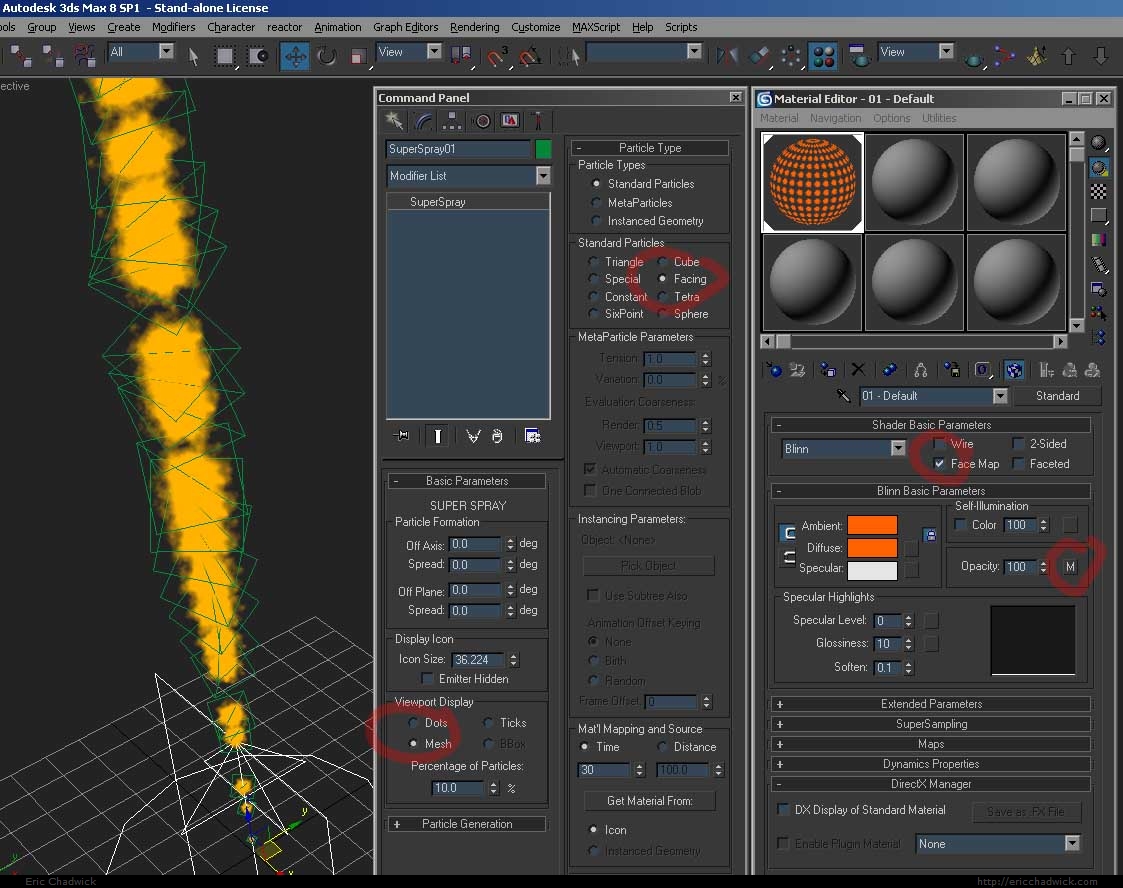Expand the SuperSampling rollout
This screenshot has height=888, width=1123.
coord(931,724)
